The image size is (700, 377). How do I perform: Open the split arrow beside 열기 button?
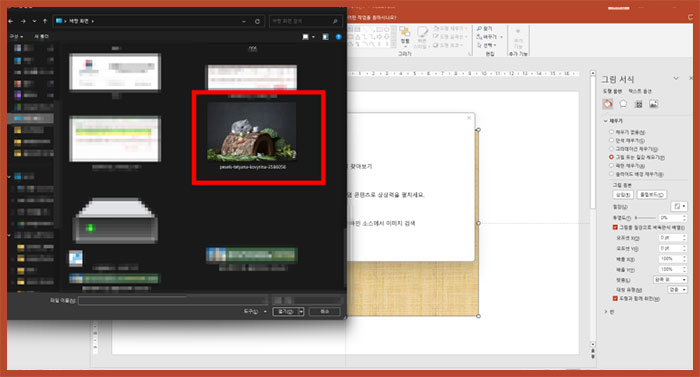301,311
